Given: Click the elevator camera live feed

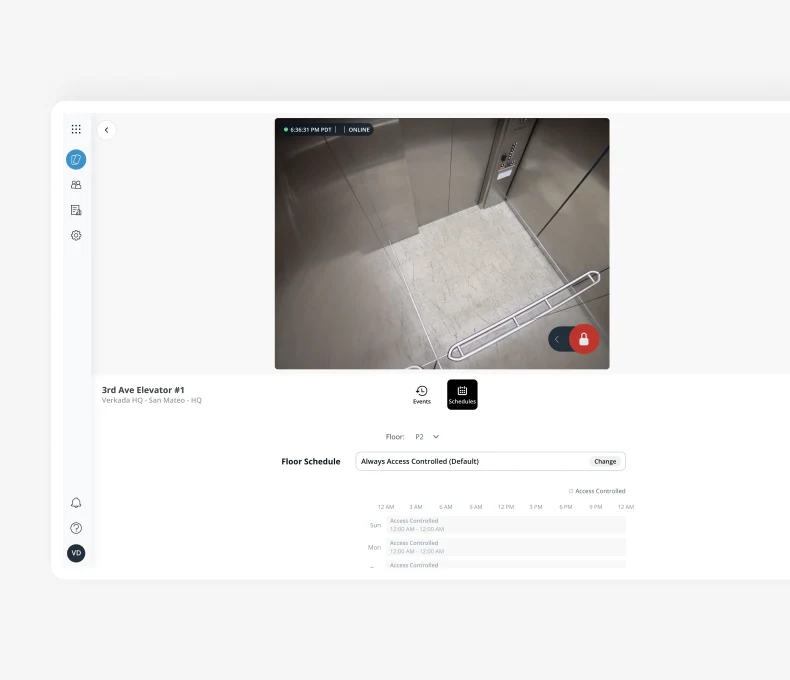Looking at the screenshot, I should 442,243.
